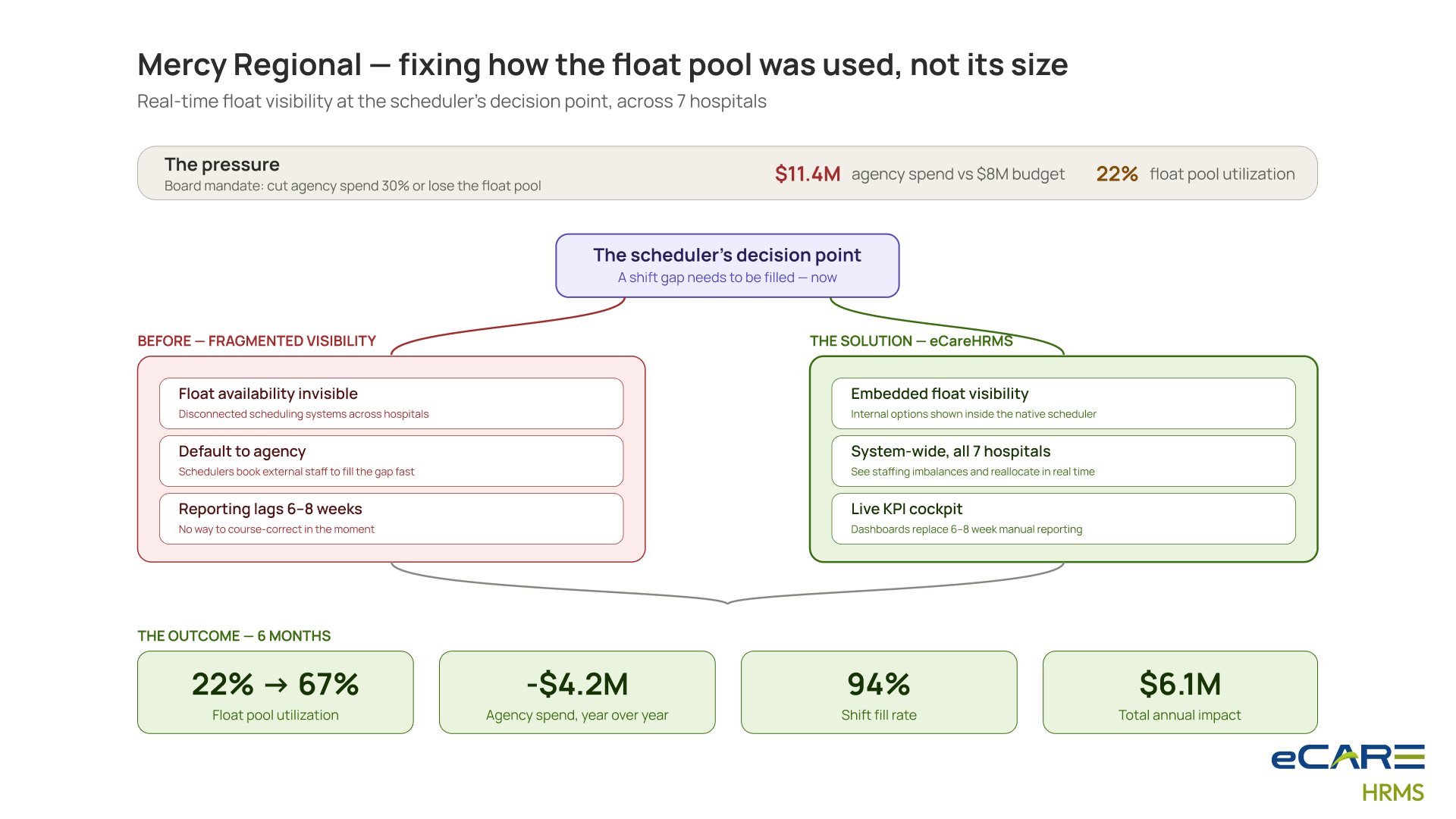
Task: Select the '$11.4M' figure
Action: (x=808, y=174)
